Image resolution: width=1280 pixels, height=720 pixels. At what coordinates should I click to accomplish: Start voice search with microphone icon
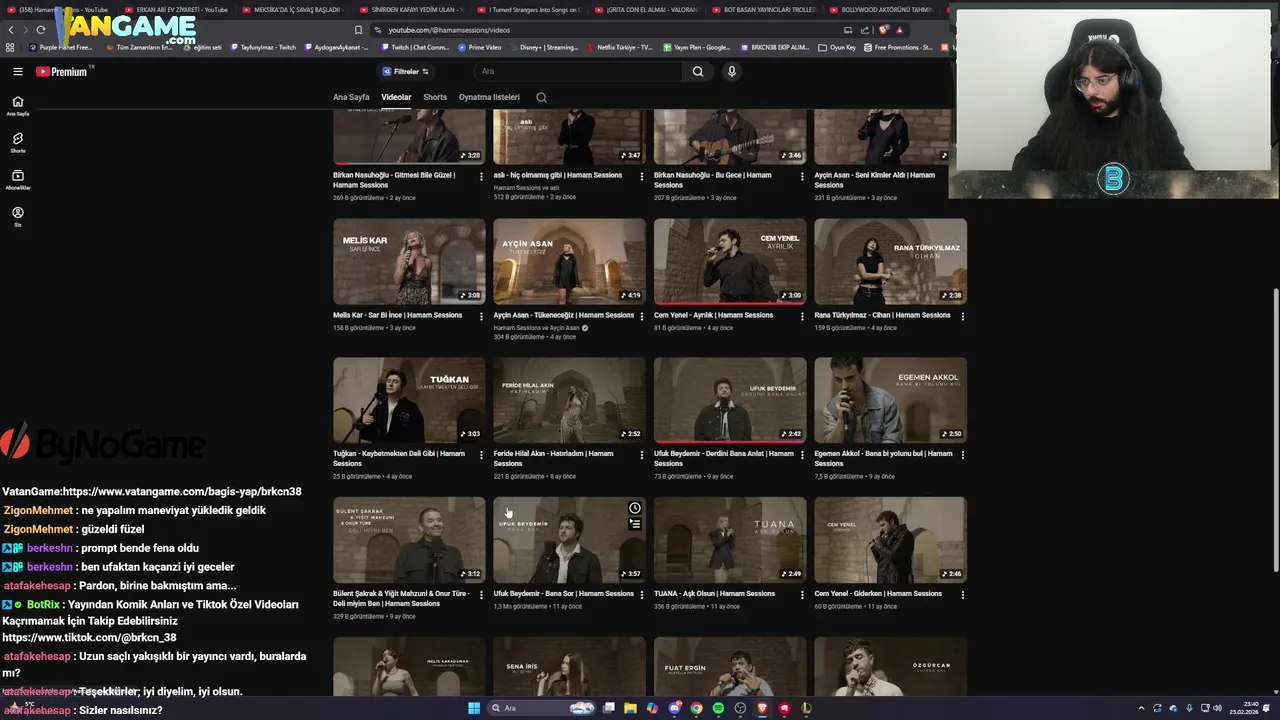[x=732, y=71]
